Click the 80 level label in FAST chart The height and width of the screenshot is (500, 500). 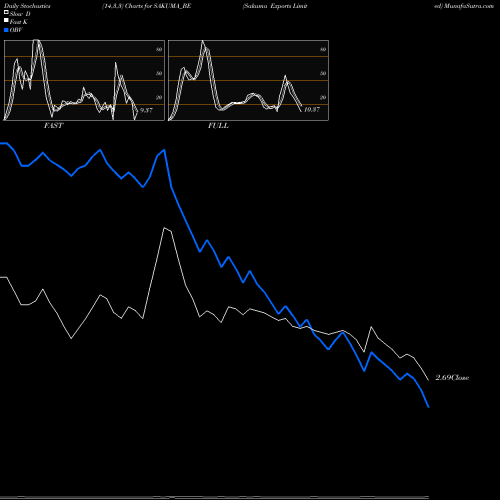point(159,49)
